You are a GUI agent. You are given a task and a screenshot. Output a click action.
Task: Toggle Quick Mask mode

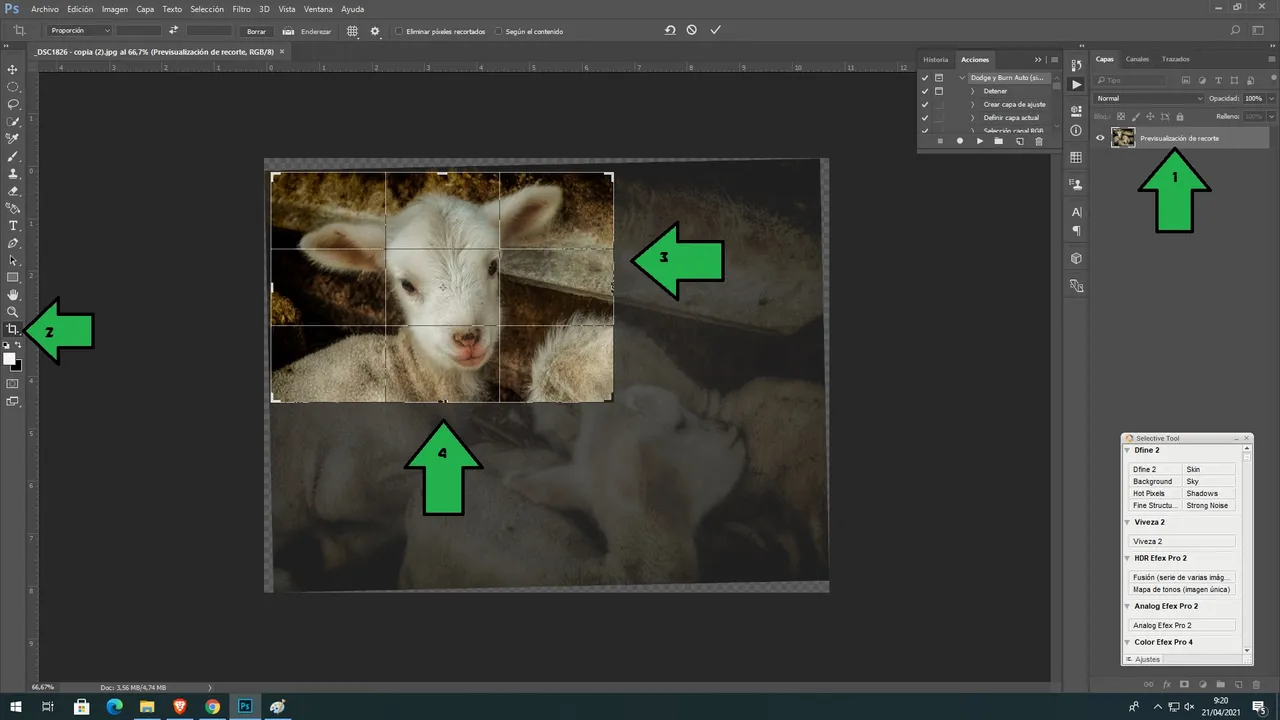click(x=13, y=383)
